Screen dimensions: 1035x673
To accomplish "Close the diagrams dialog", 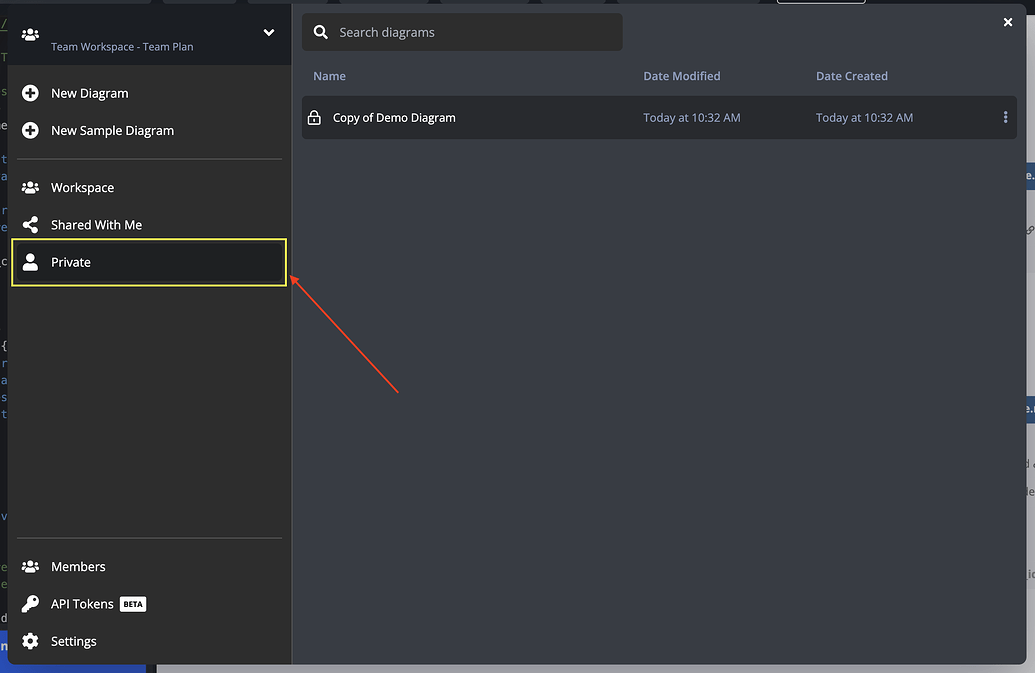I will click(x=1007, y=21).
